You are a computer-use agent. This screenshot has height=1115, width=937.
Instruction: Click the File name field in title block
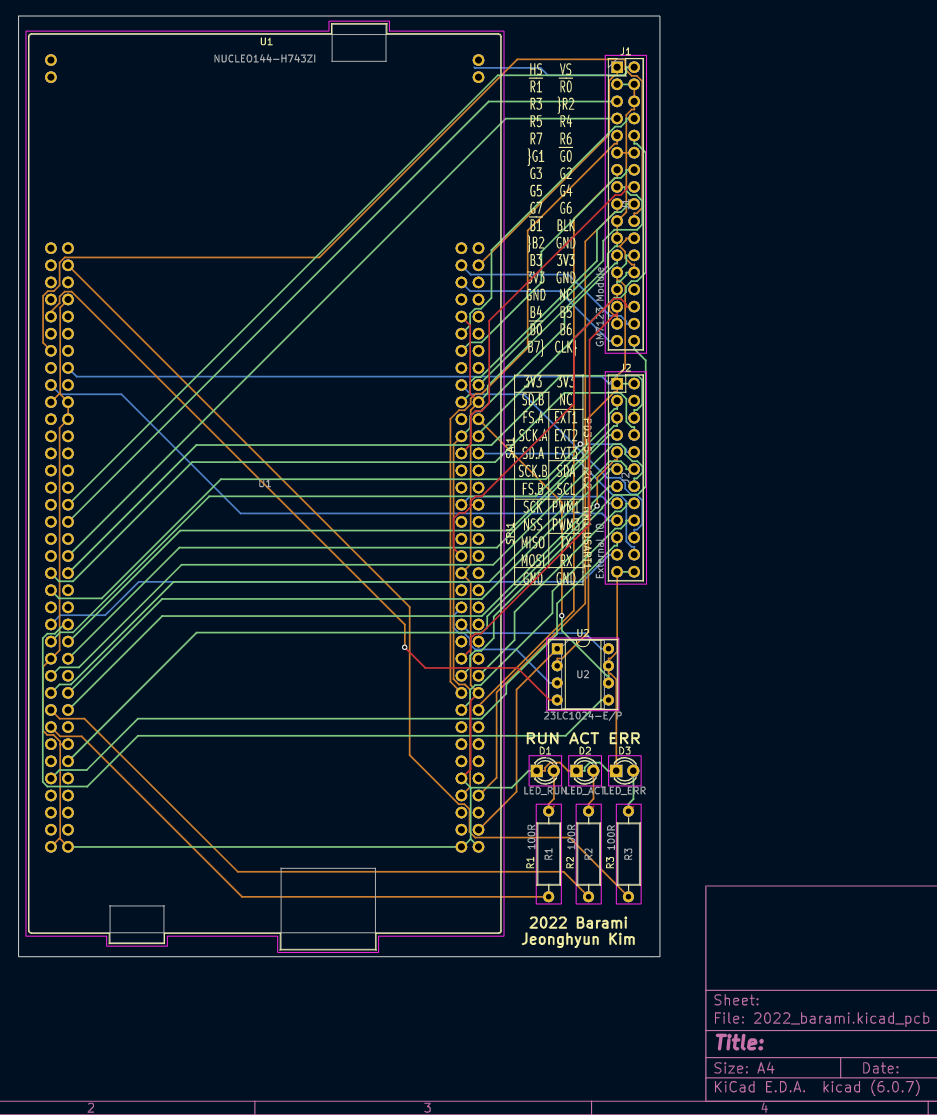coord(821,1019)
